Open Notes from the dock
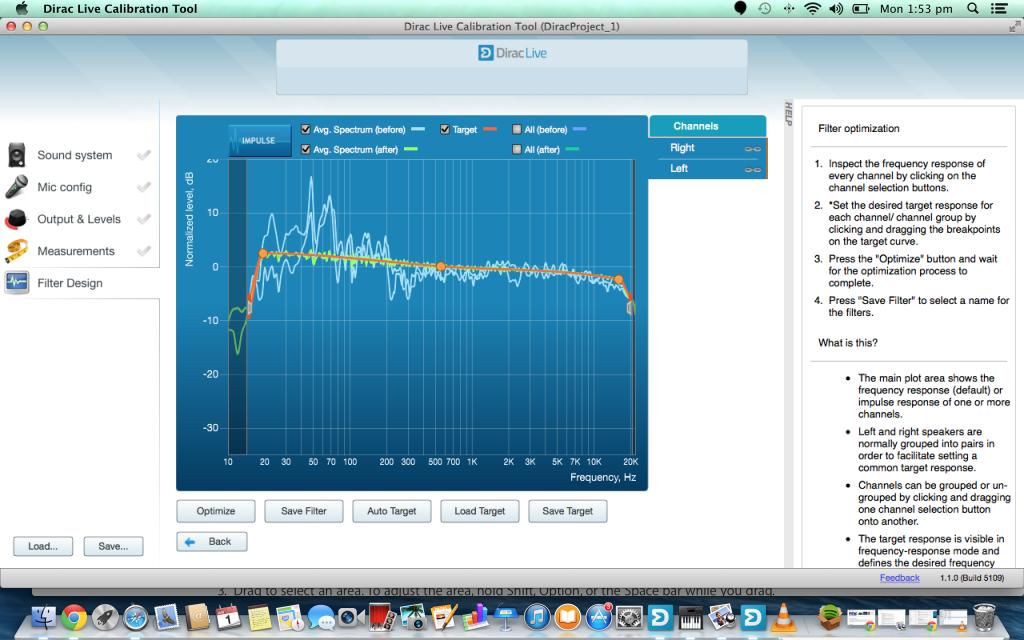The image size is (1024, 640). [x=259, y=617]
